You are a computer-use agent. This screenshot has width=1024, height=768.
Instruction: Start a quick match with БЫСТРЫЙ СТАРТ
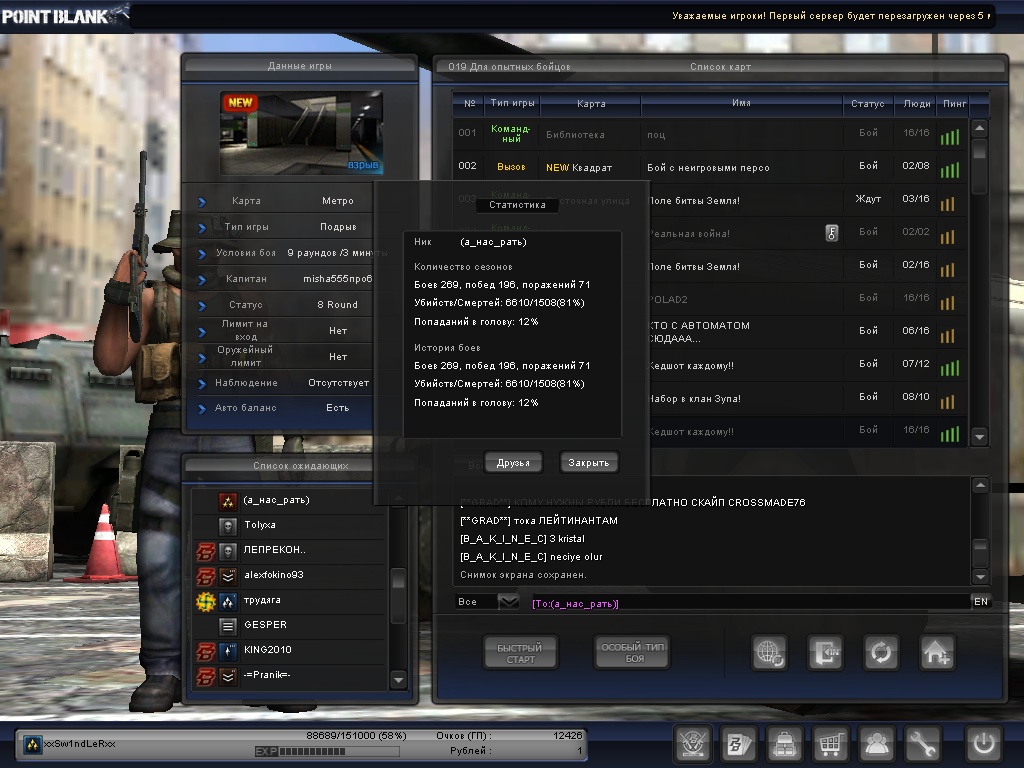point(520,653)
